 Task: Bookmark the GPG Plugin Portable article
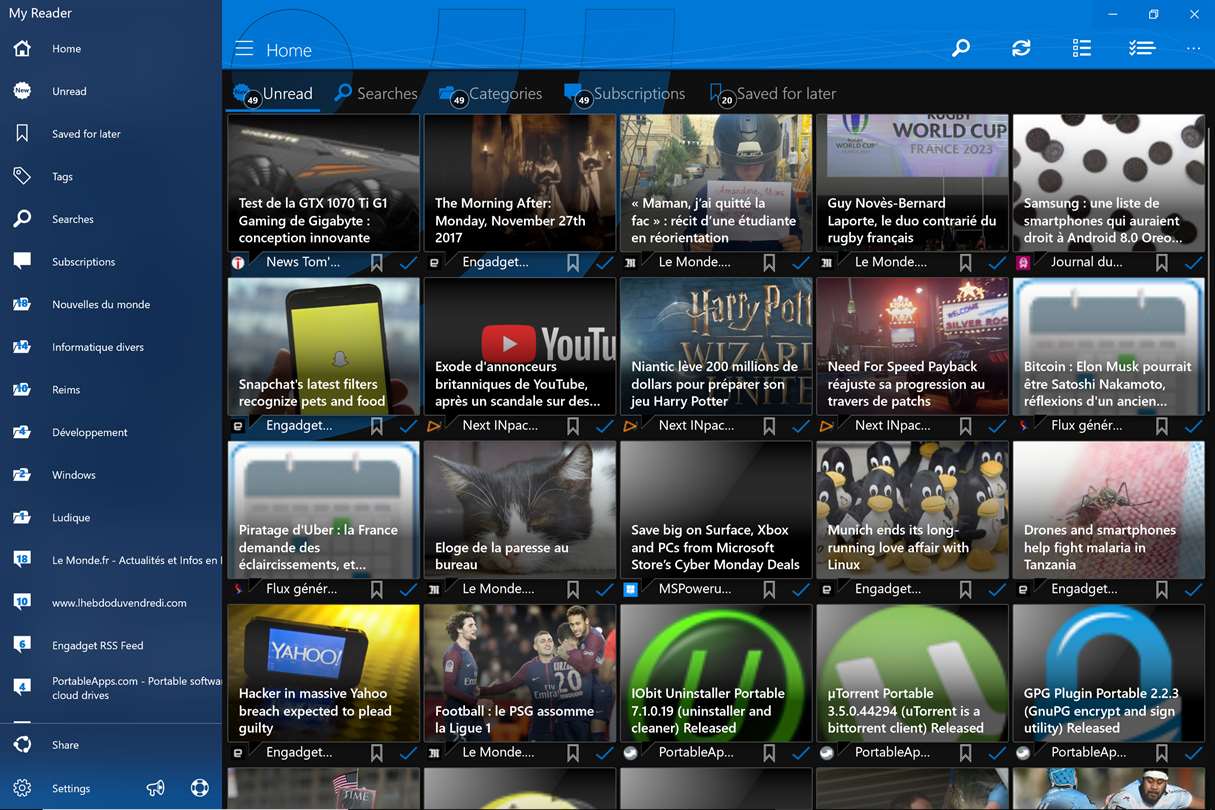click(1161, 752)
